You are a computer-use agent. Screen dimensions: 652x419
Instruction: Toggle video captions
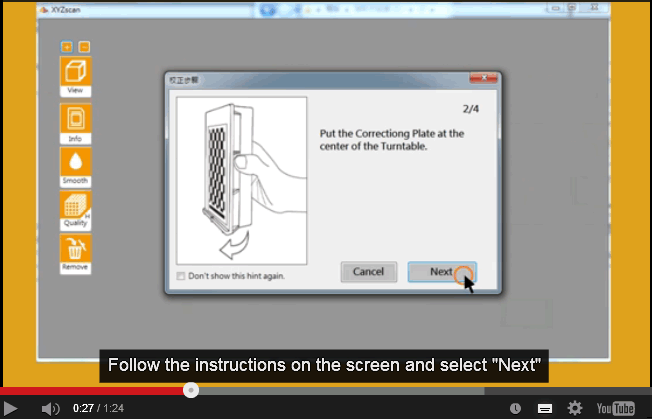(x=545, y=409)
